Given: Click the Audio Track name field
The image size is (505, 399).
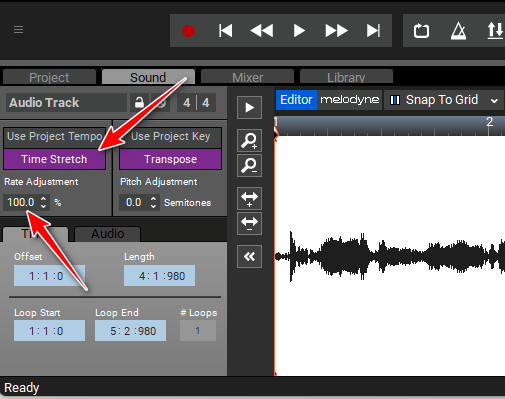Looking at the screenshot, I should [66, 102].
